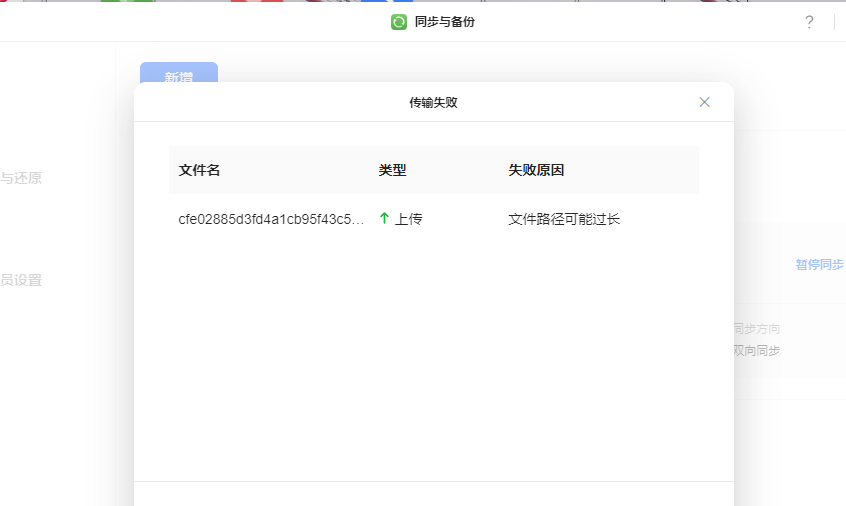Click the 新增 button
The image size is (846, 506).
(x=178, y=77)
